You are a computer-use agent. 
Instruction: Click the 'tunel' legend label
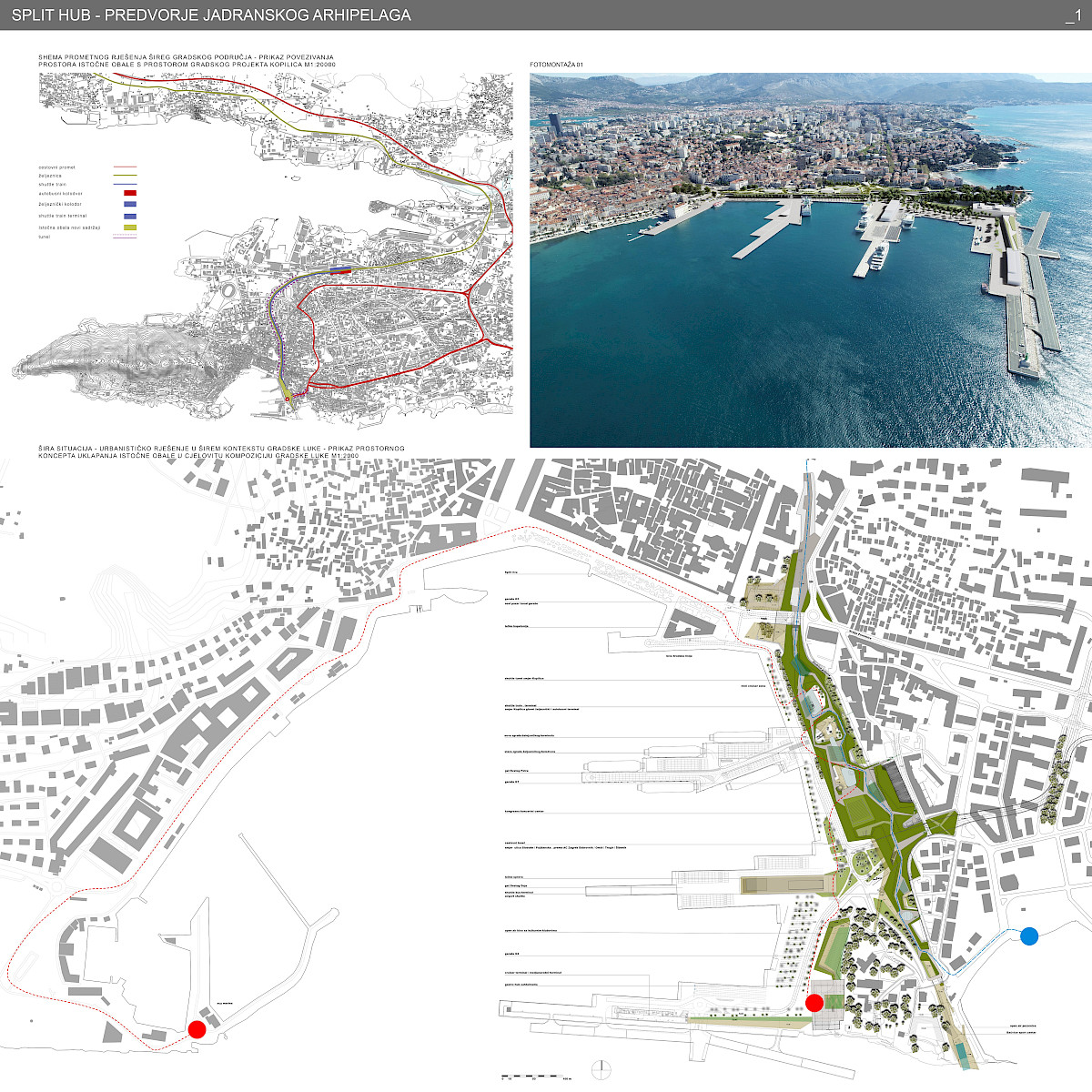coord(45,237)
